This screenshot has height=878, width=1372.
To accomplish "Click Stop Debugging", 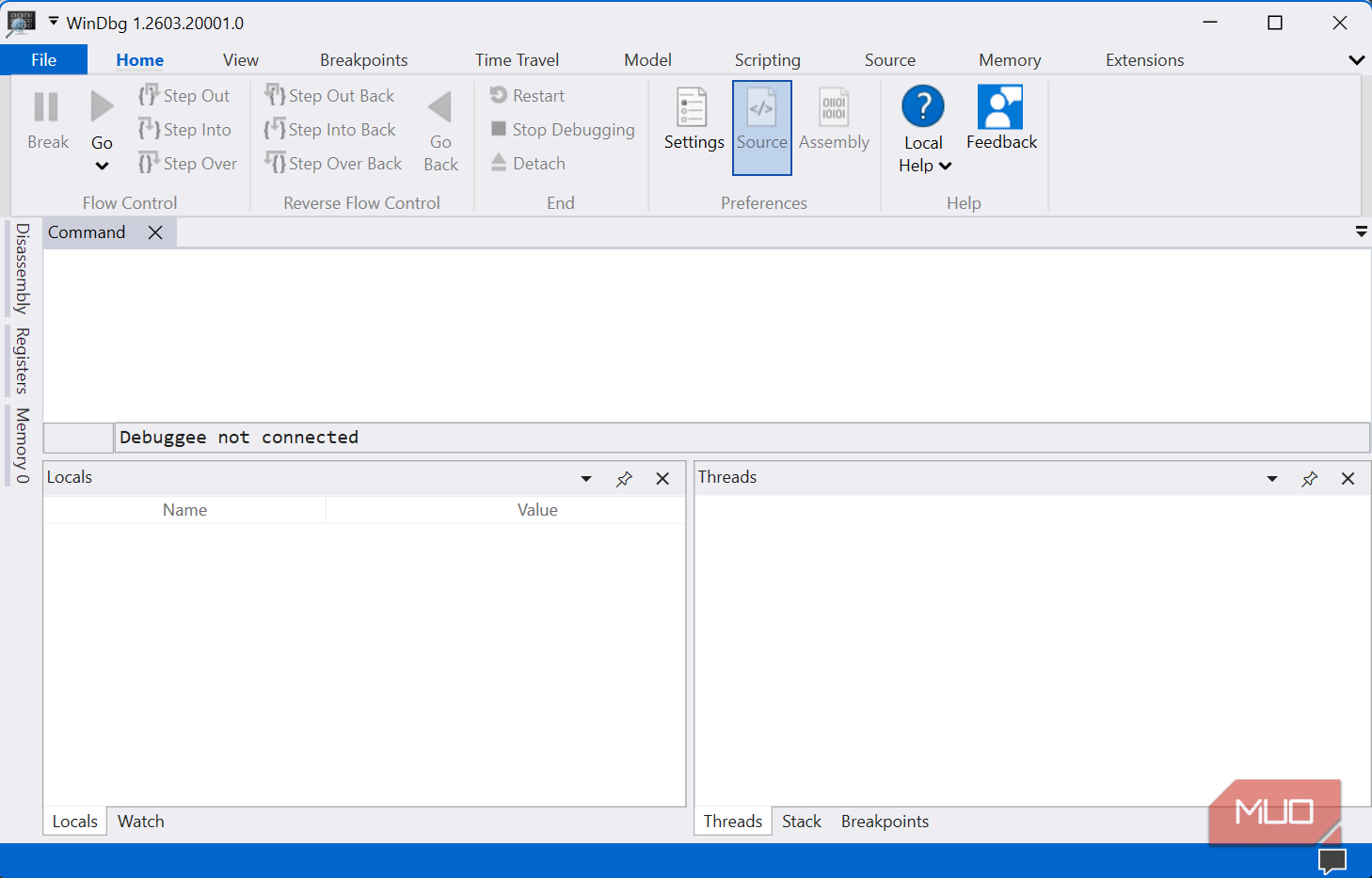I will tap(563, 129).
